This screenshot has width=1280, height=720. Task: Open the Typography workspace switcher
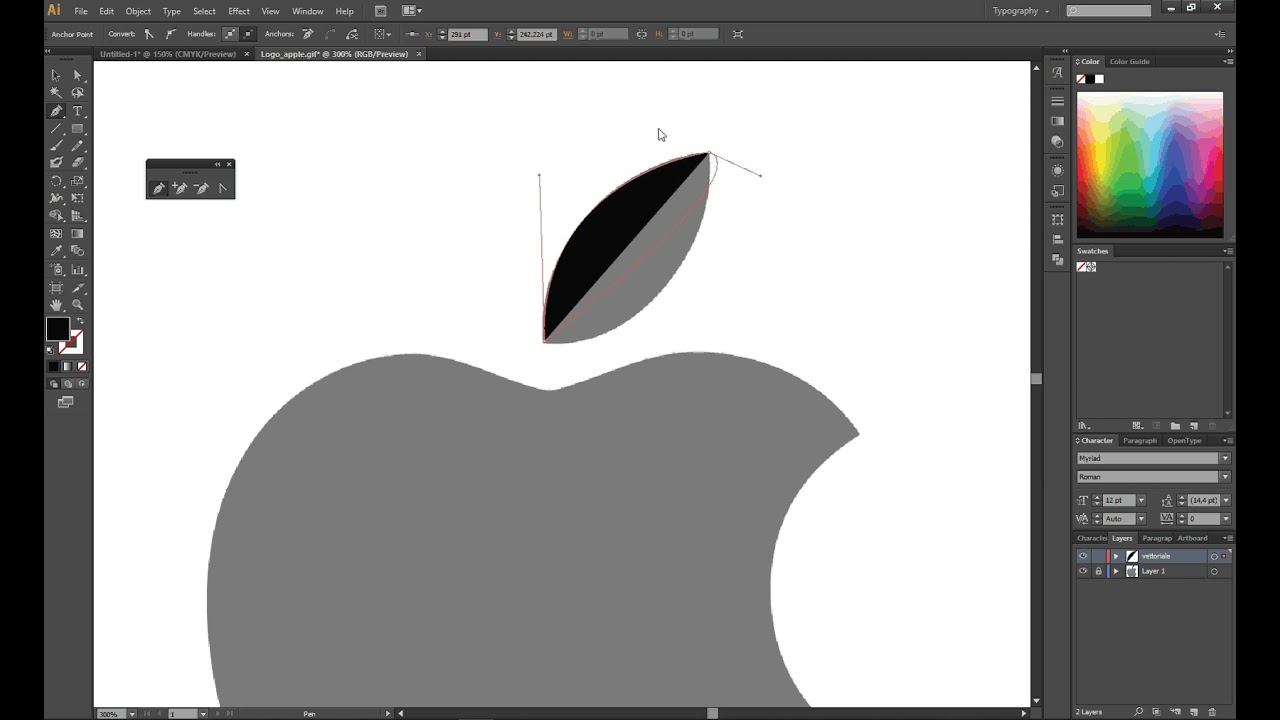point(1021,11)
